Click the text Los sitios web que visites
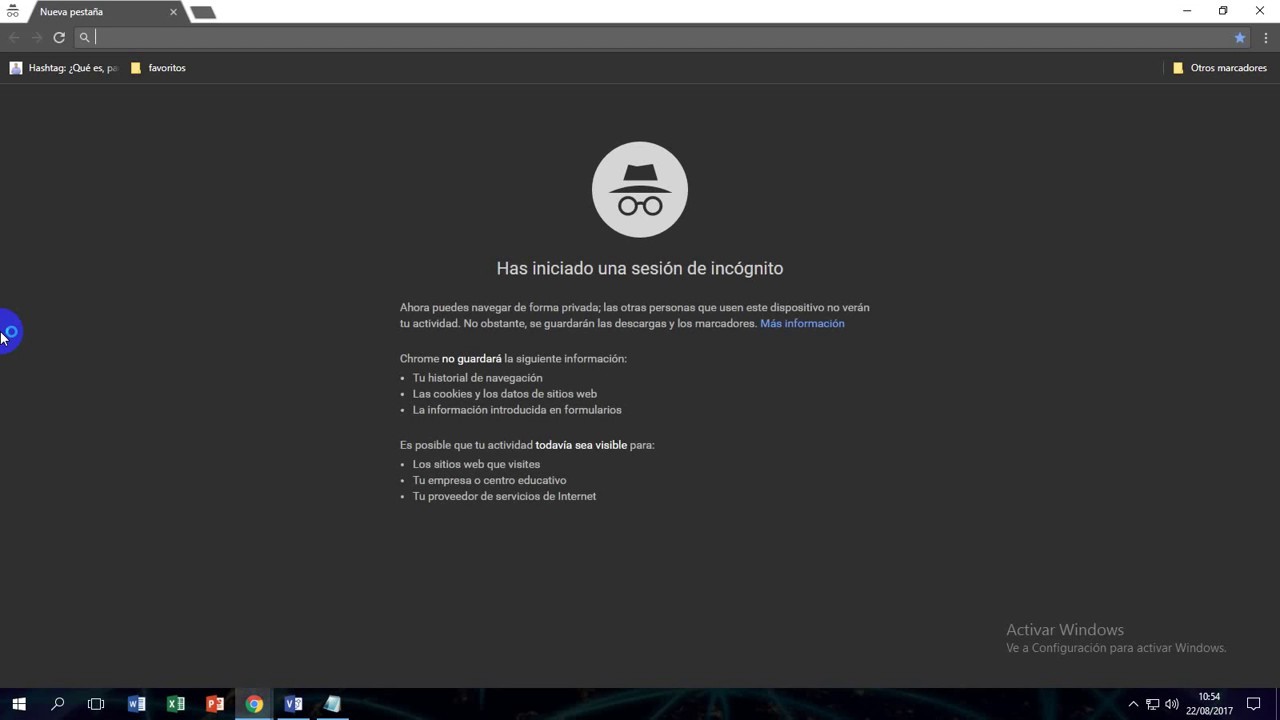The width and height of the screenshot is (1280, 720). pyautogui.click(x=476, y=464)
